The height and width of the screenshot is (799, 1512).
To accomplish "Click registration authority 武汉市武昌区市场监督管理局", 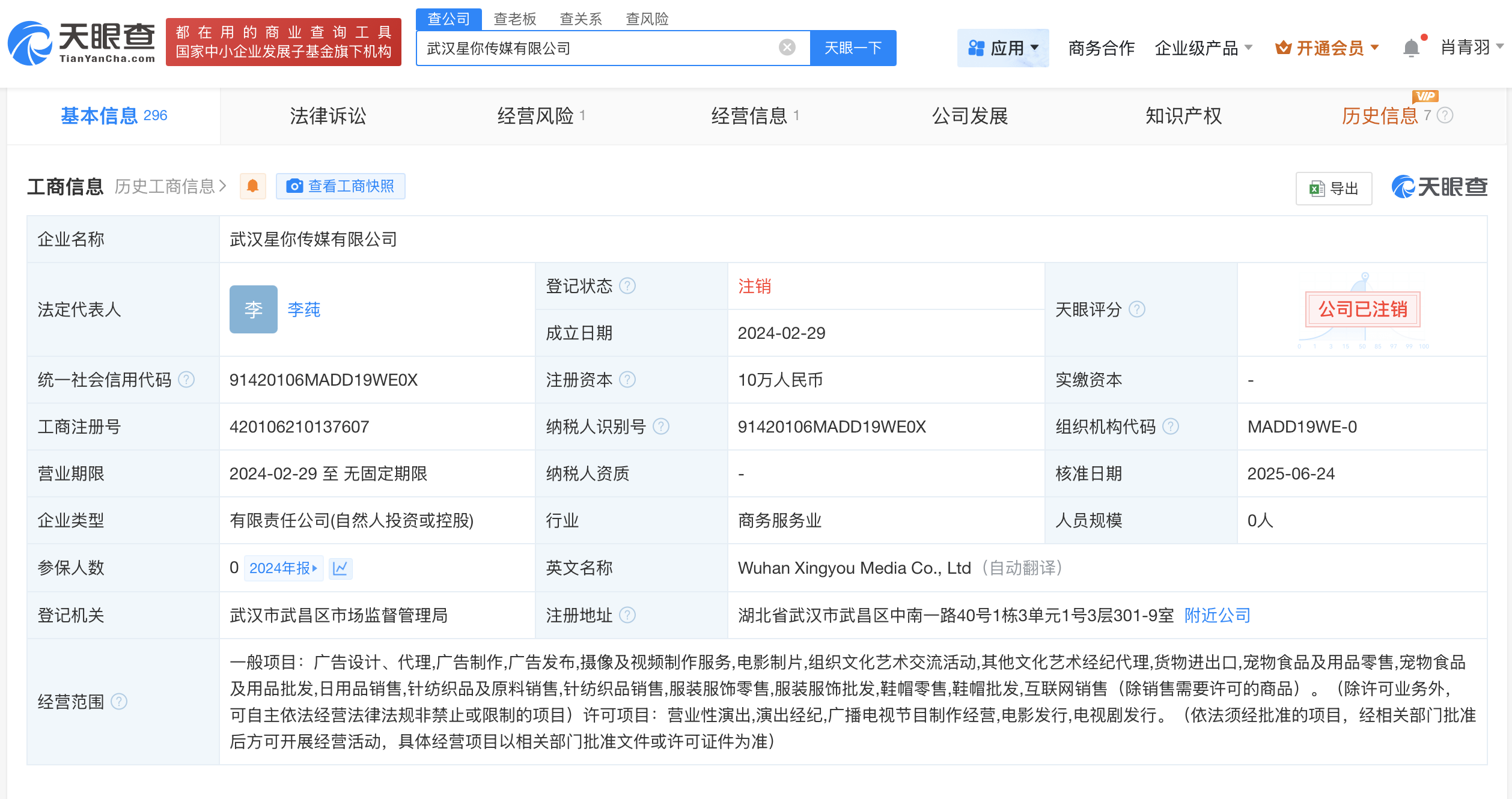I will pyautogui.click(x=338, y=615).
